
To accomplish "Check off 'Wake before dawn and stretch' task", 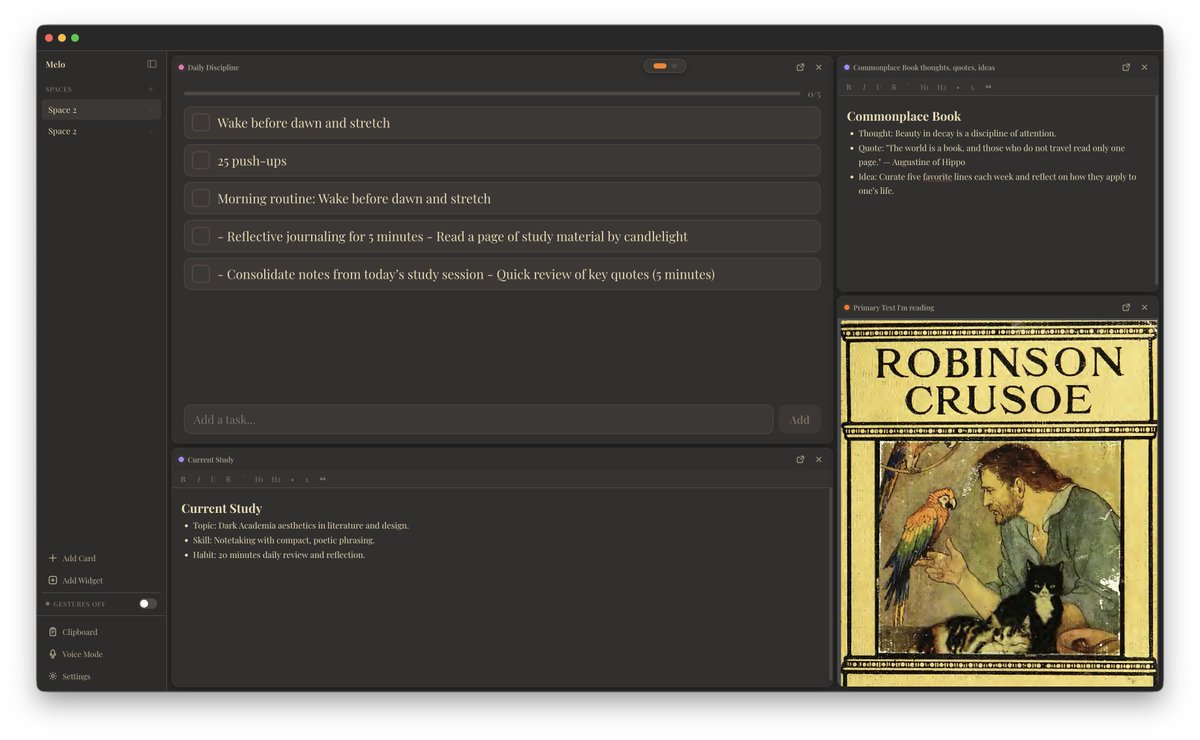I will pos(201,122).
